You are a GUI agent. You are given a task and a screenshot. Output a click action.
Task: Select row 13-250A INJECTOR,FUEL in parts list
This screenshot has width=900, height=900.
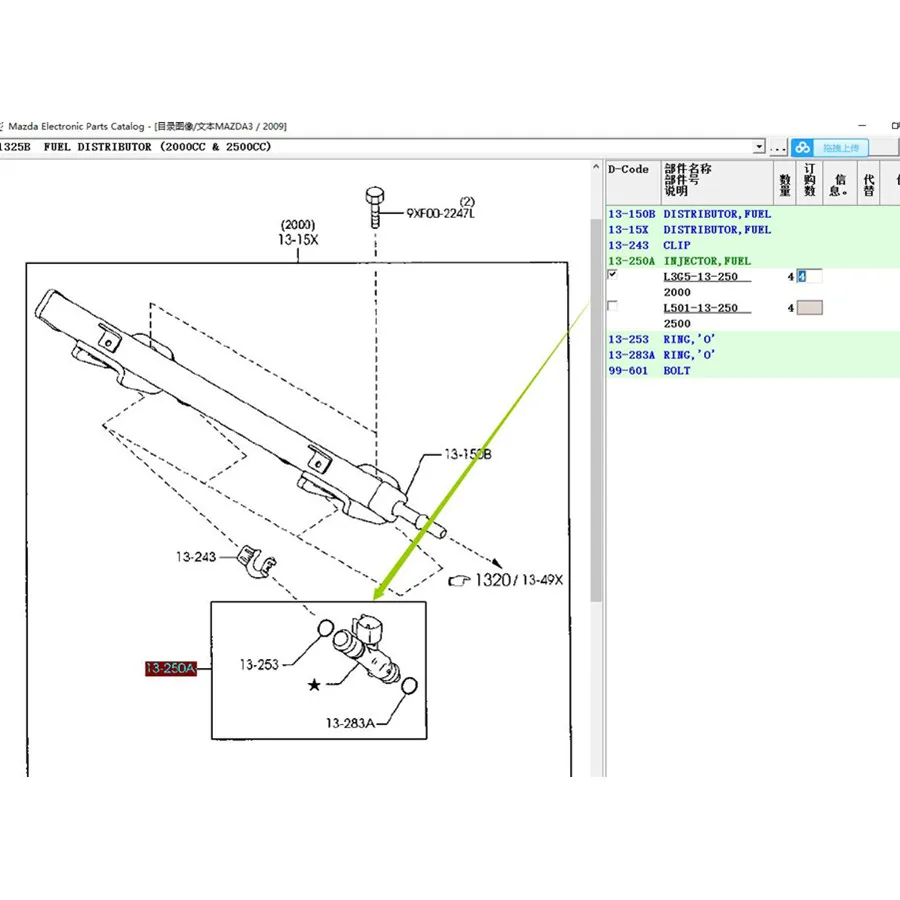click(752, 261)
